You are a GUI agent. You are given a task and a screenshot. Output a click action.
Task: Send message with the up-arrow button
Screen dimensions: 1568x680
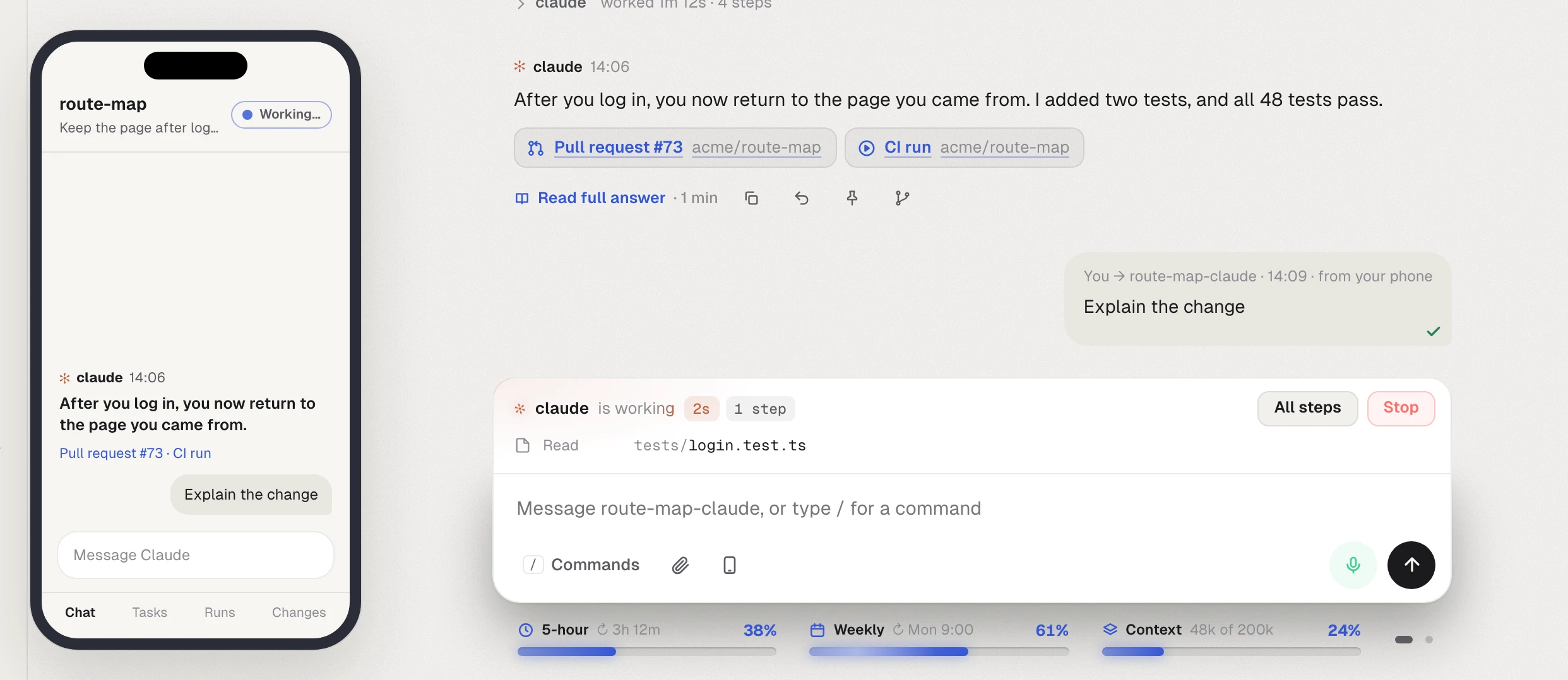click(x=1411, y=565)
